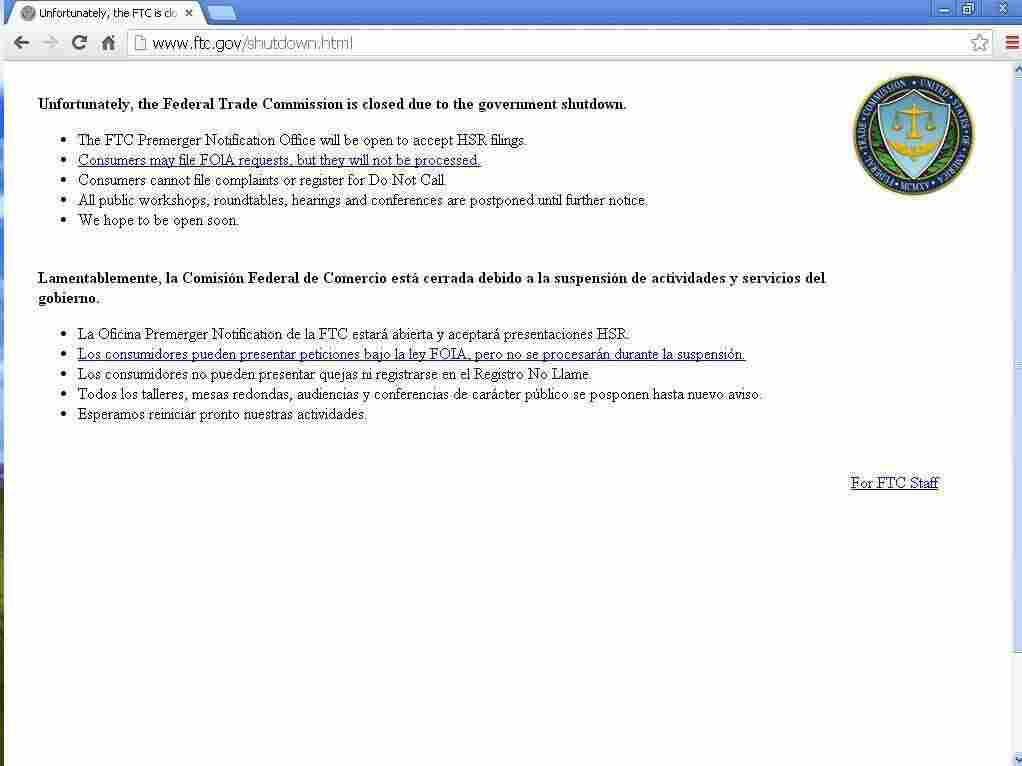
Task: Open the 'Consumers may file FOIA requests' link
Action: point(279,160)
